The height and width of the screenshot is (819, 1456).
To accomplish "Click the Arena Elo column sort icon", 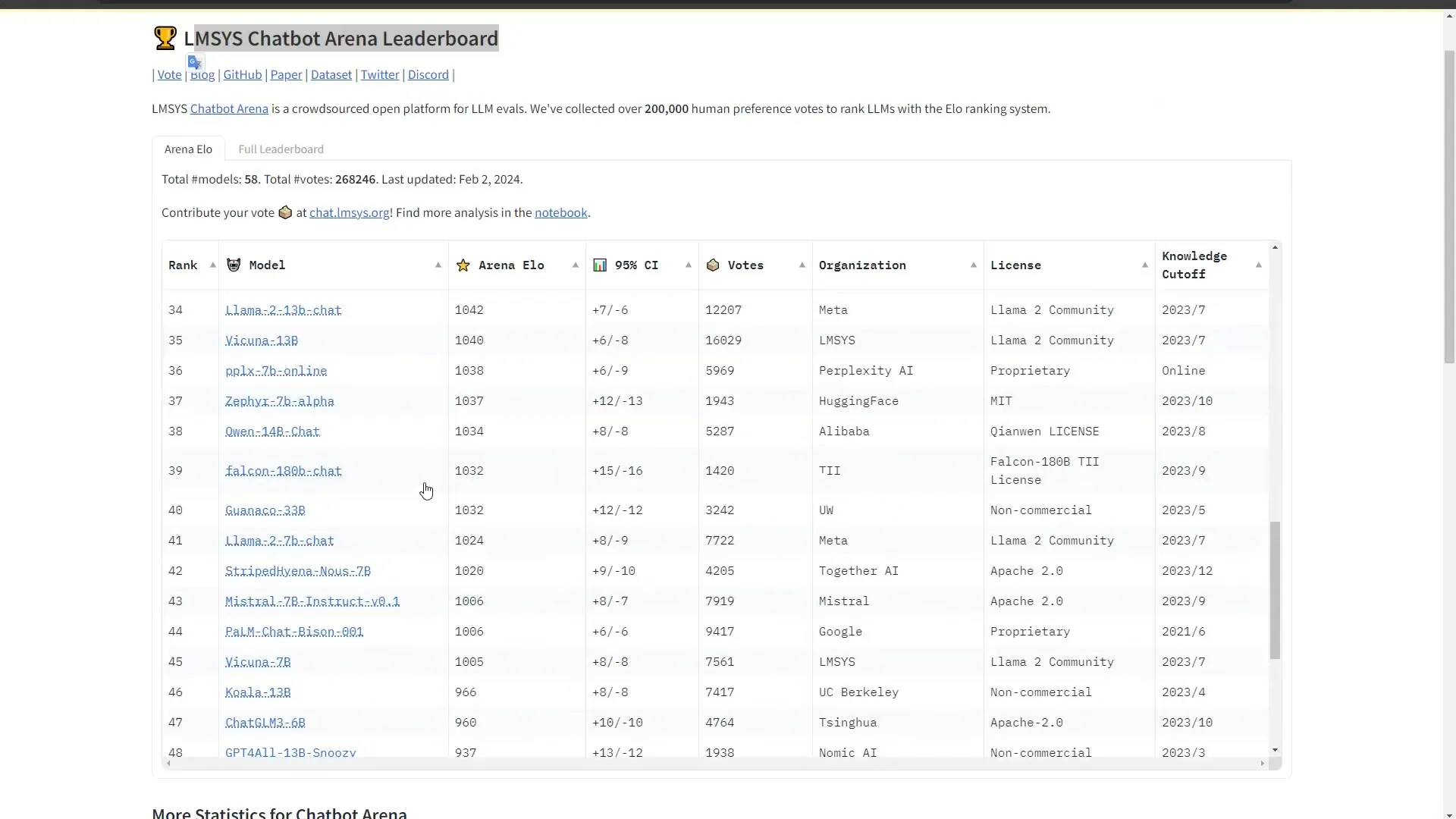I will point(576,265).
